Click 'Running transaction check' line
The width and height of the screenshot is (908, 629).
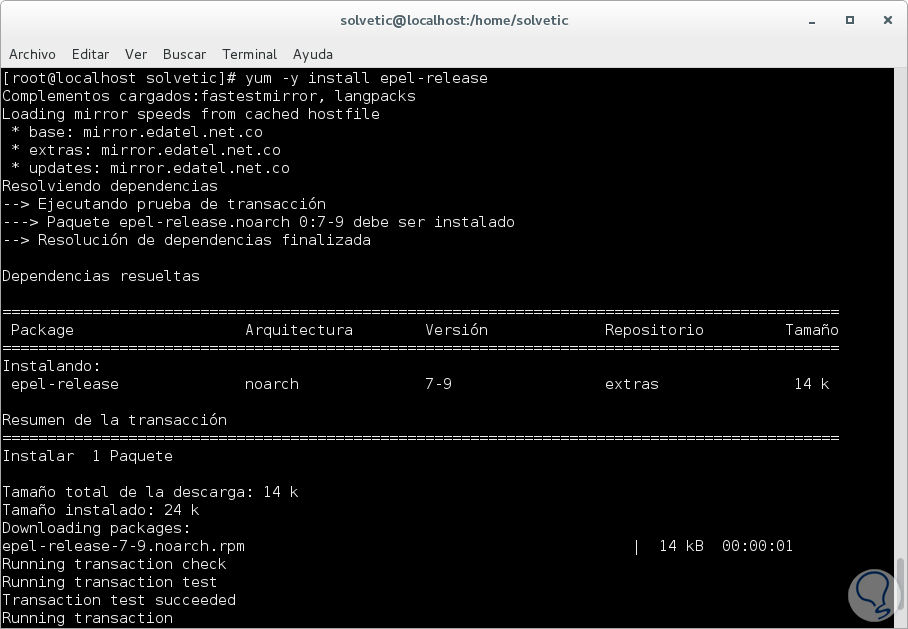[115, 564]
